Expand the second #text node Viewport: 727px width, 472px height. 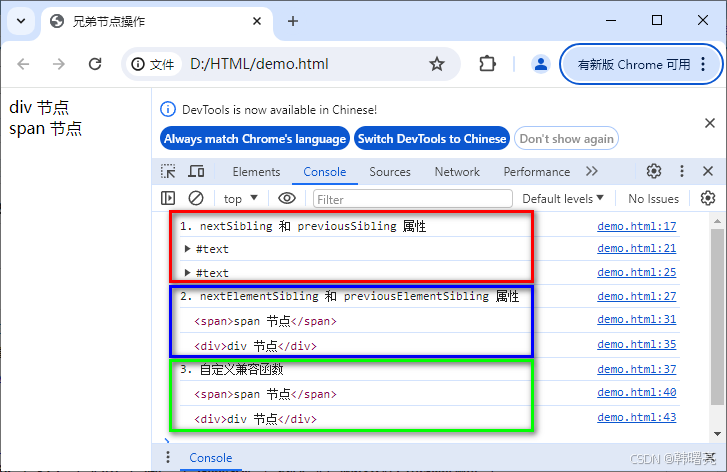(x=187, y=272)
